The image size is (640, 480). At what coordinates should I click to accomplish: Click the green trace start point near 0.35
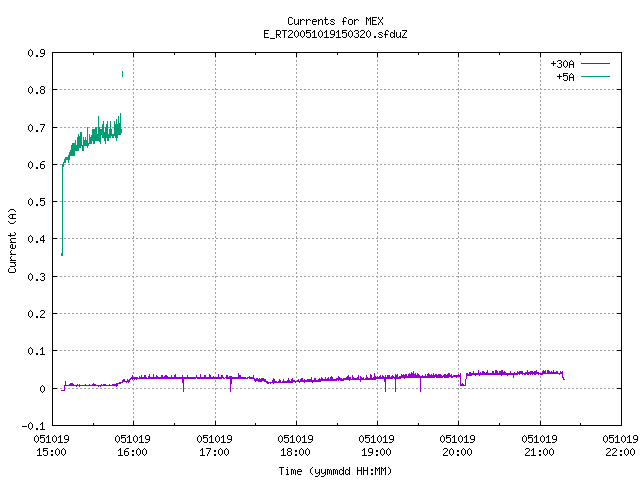tap(62, 254)
